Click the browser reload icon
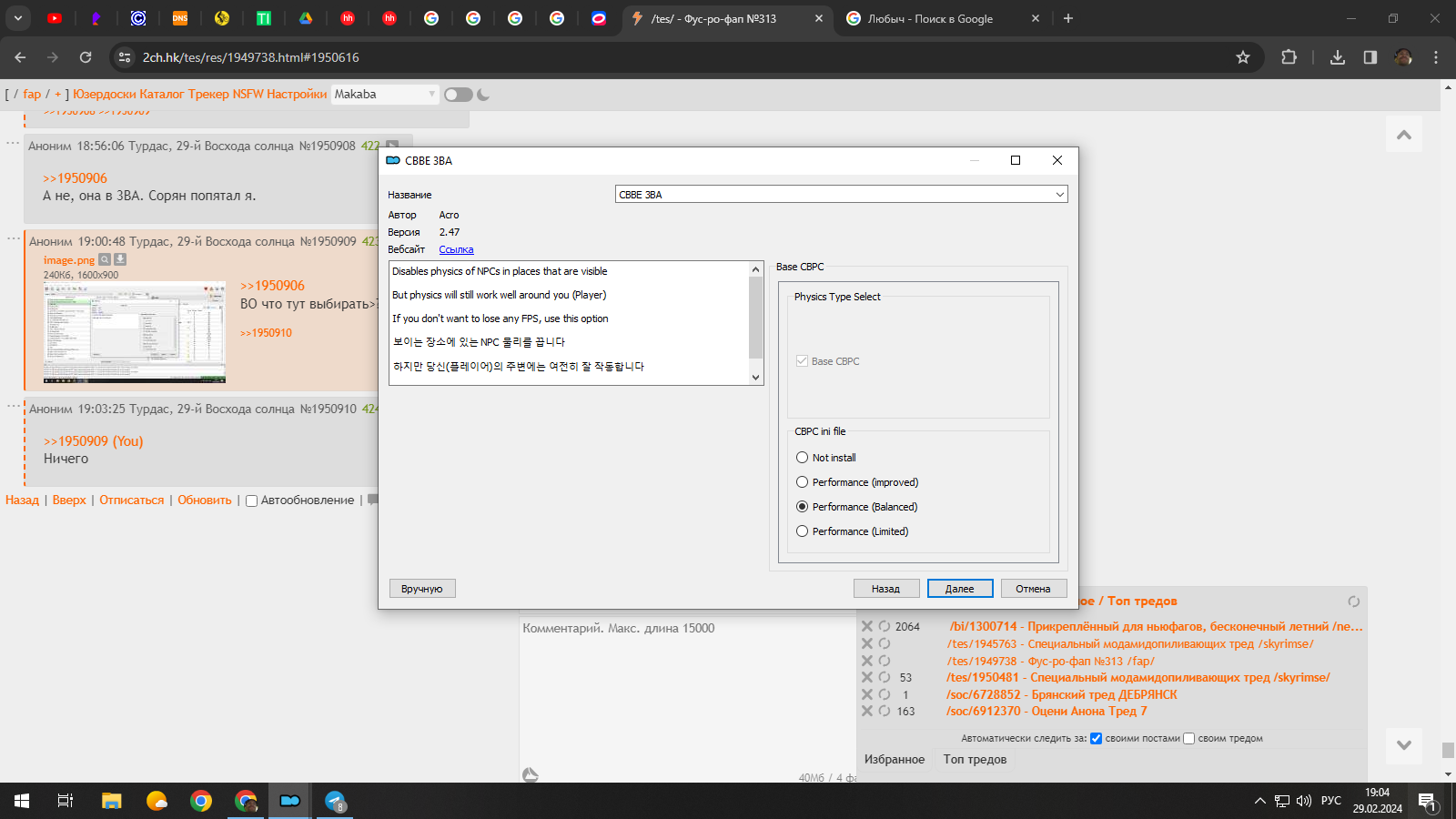This screenshot has height=819, width=1456. [86, 57]
